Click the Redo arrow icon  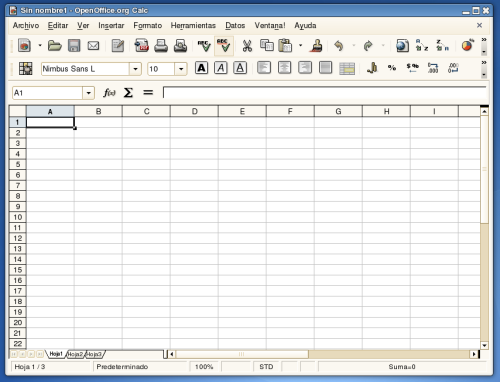coord(368,45)
